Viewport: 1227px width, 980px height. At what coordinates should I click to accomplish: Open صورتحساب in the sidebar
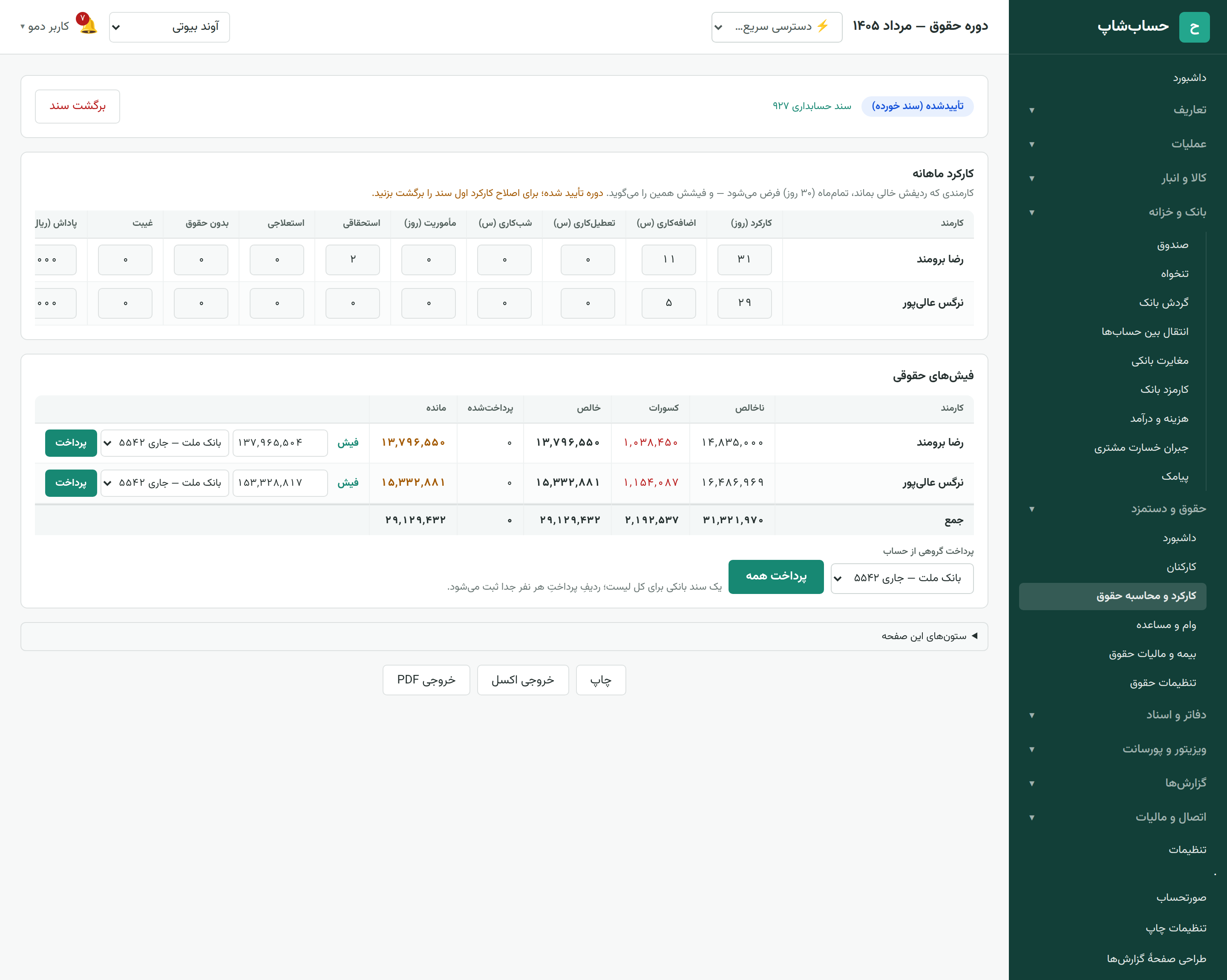1180,897
